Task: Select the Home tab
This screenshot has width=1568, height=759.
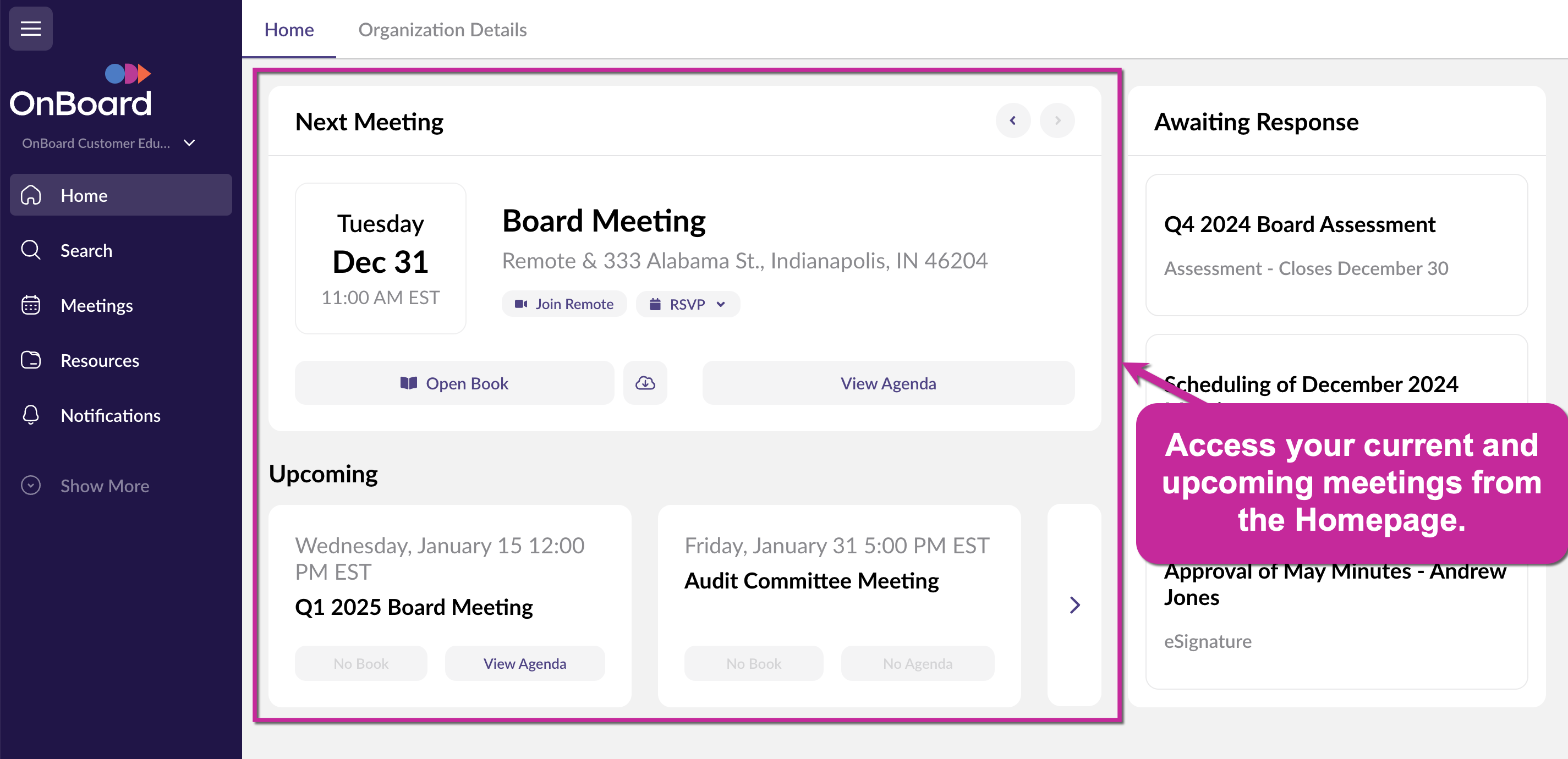Action: 288,29
